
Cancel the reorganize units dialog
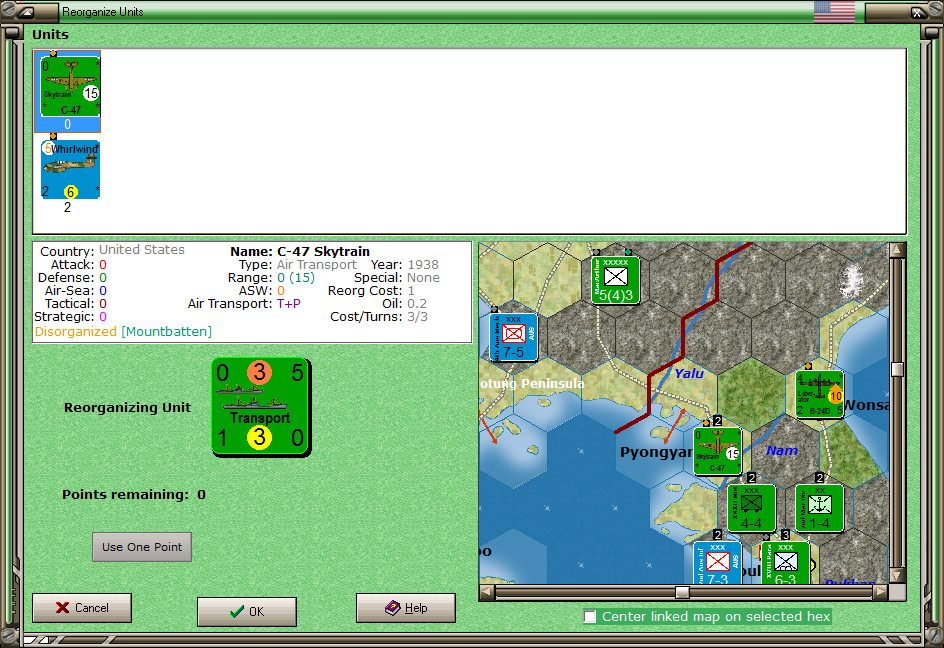coord(82,608)
